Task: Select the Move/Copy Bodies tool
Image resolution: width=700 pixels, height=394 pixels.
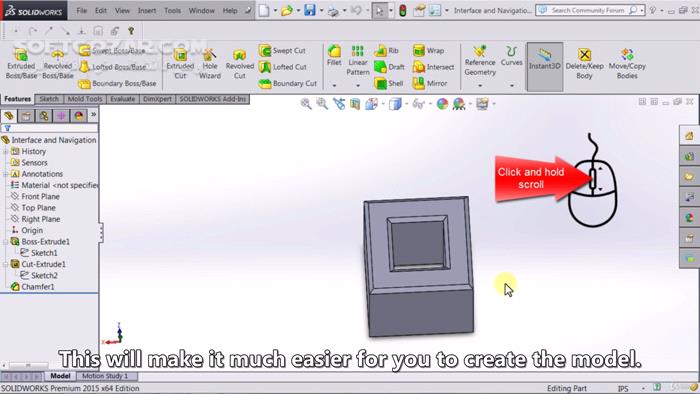Action: pyautogui.click(x=627, y=64)
